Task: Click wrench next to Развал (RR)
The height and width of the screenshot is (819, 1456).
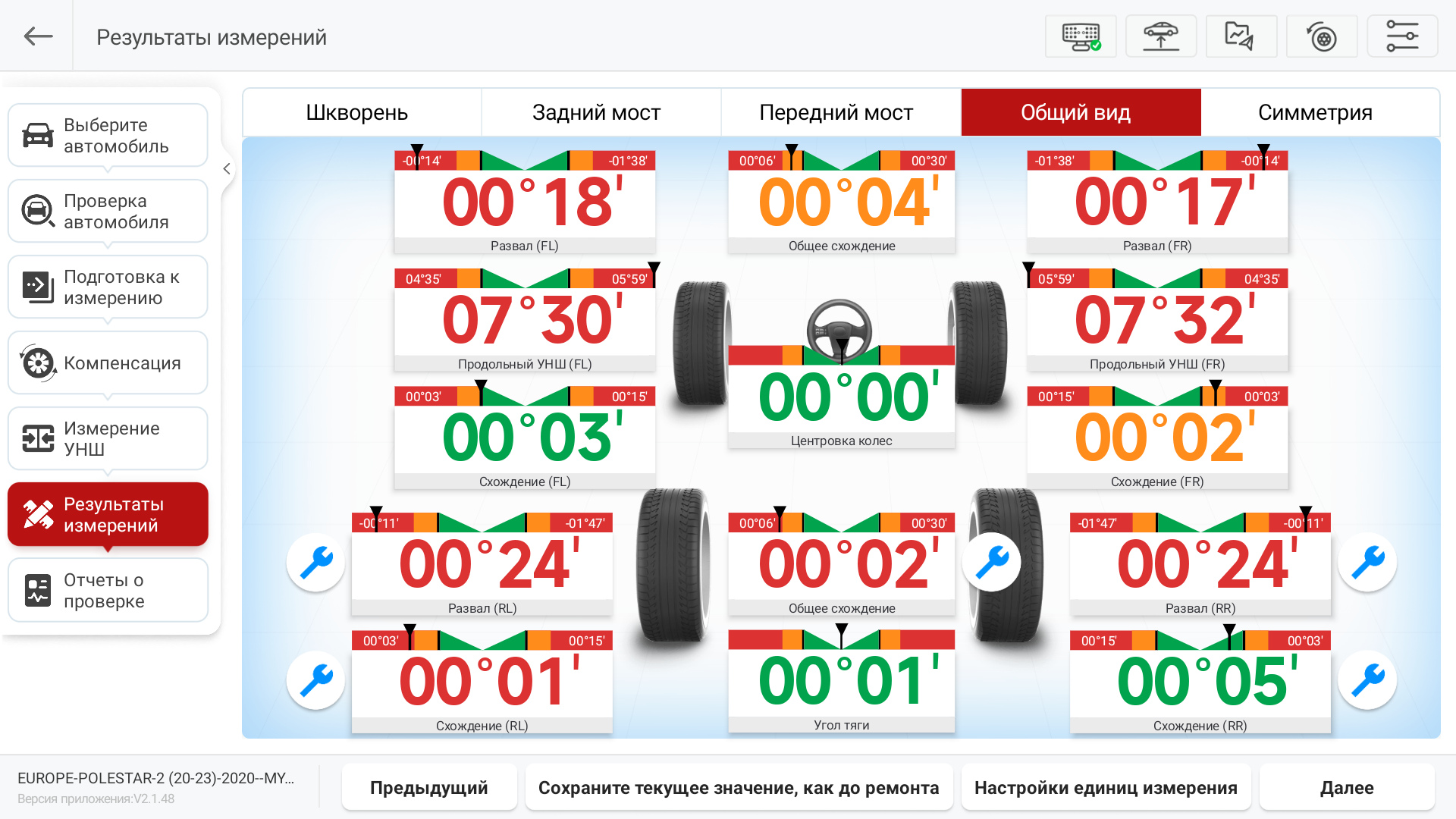Action: coord(1367,563)
